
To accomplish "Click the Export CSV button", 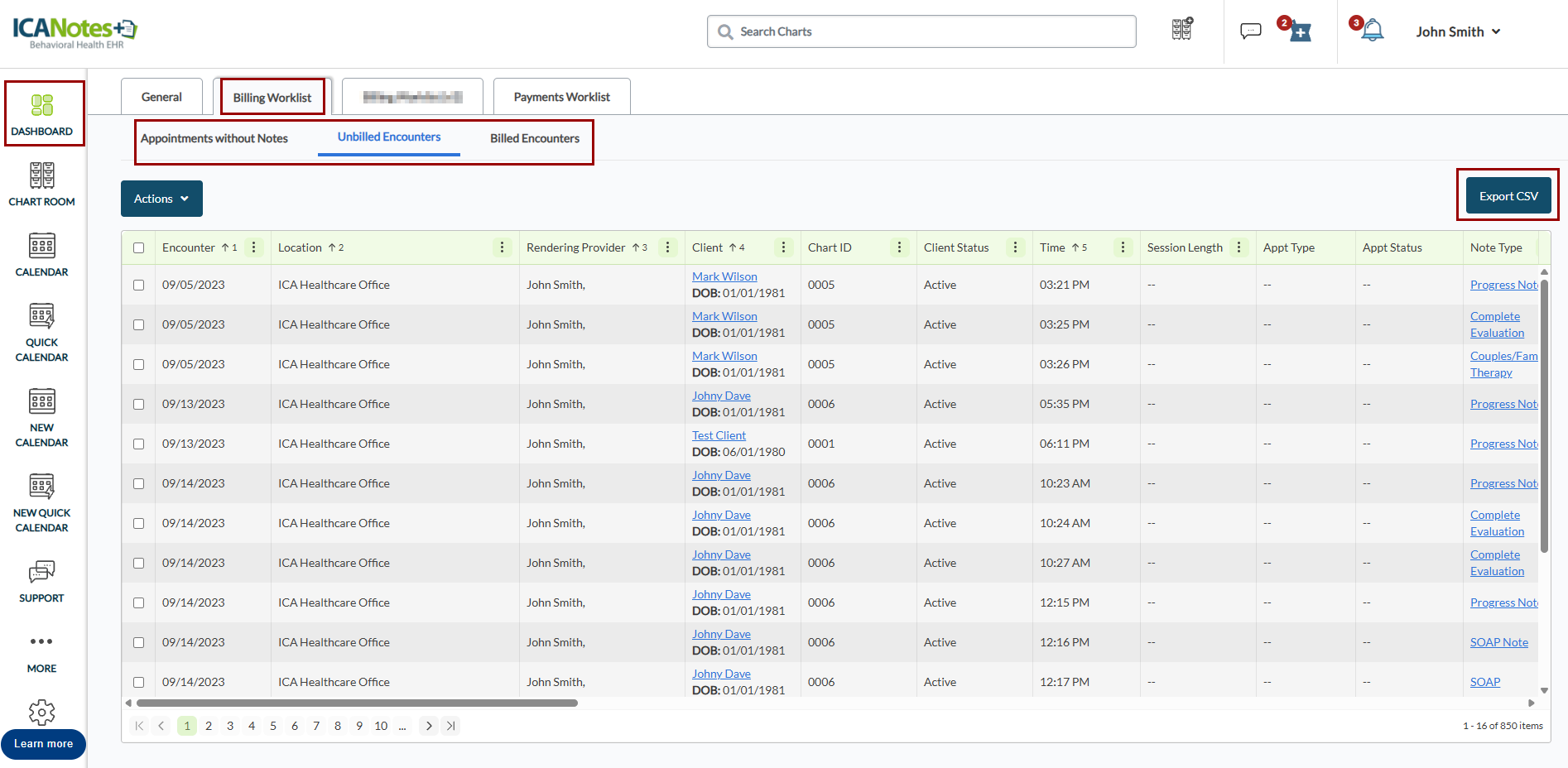I will pyautogui.click(x=1508, y=196).
